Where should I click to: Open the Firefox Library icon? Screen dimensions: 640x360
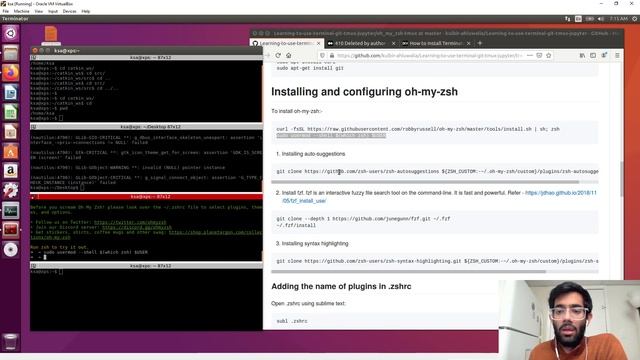582,56
